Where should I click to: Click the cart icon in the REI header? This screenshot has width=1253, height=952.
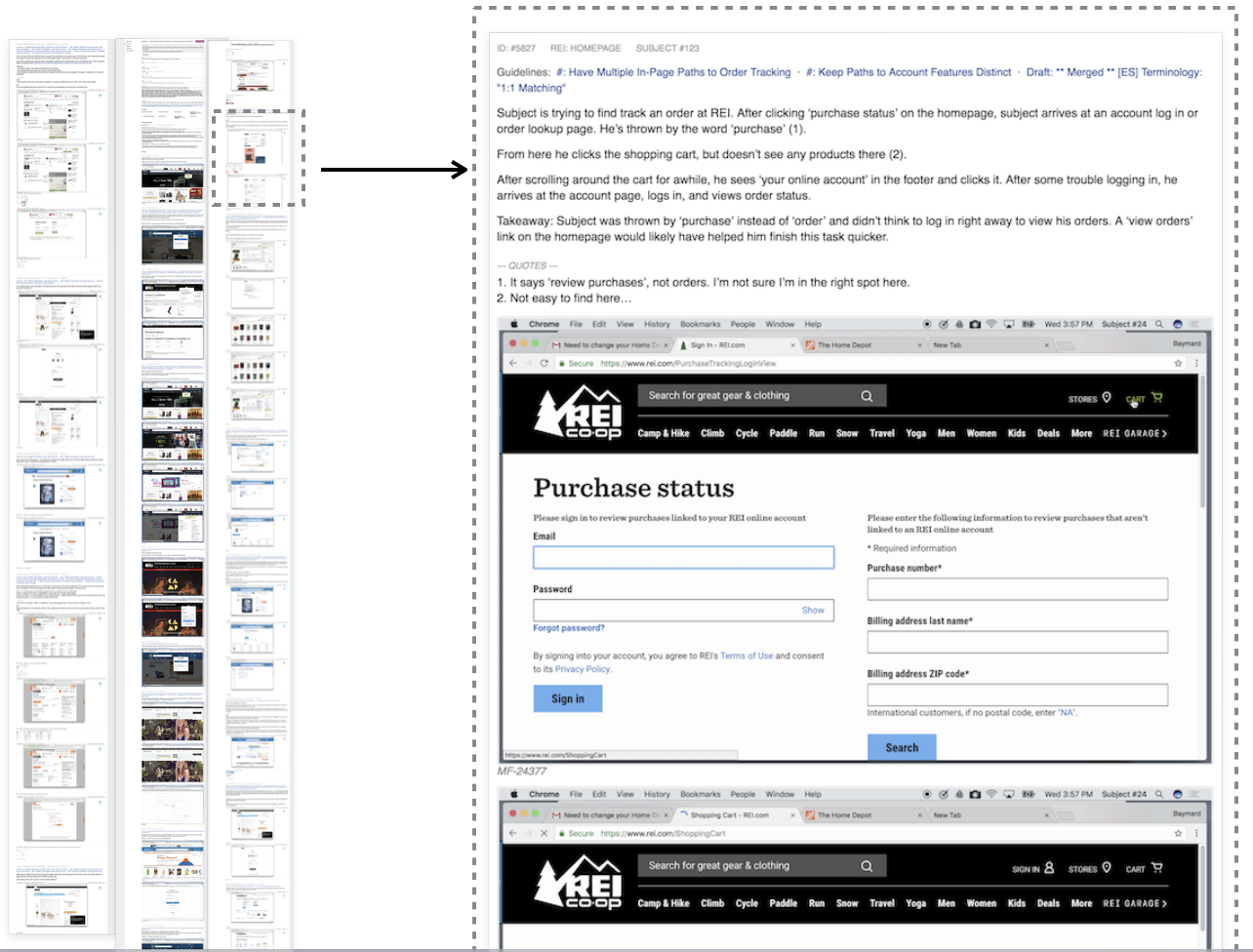1156,397
